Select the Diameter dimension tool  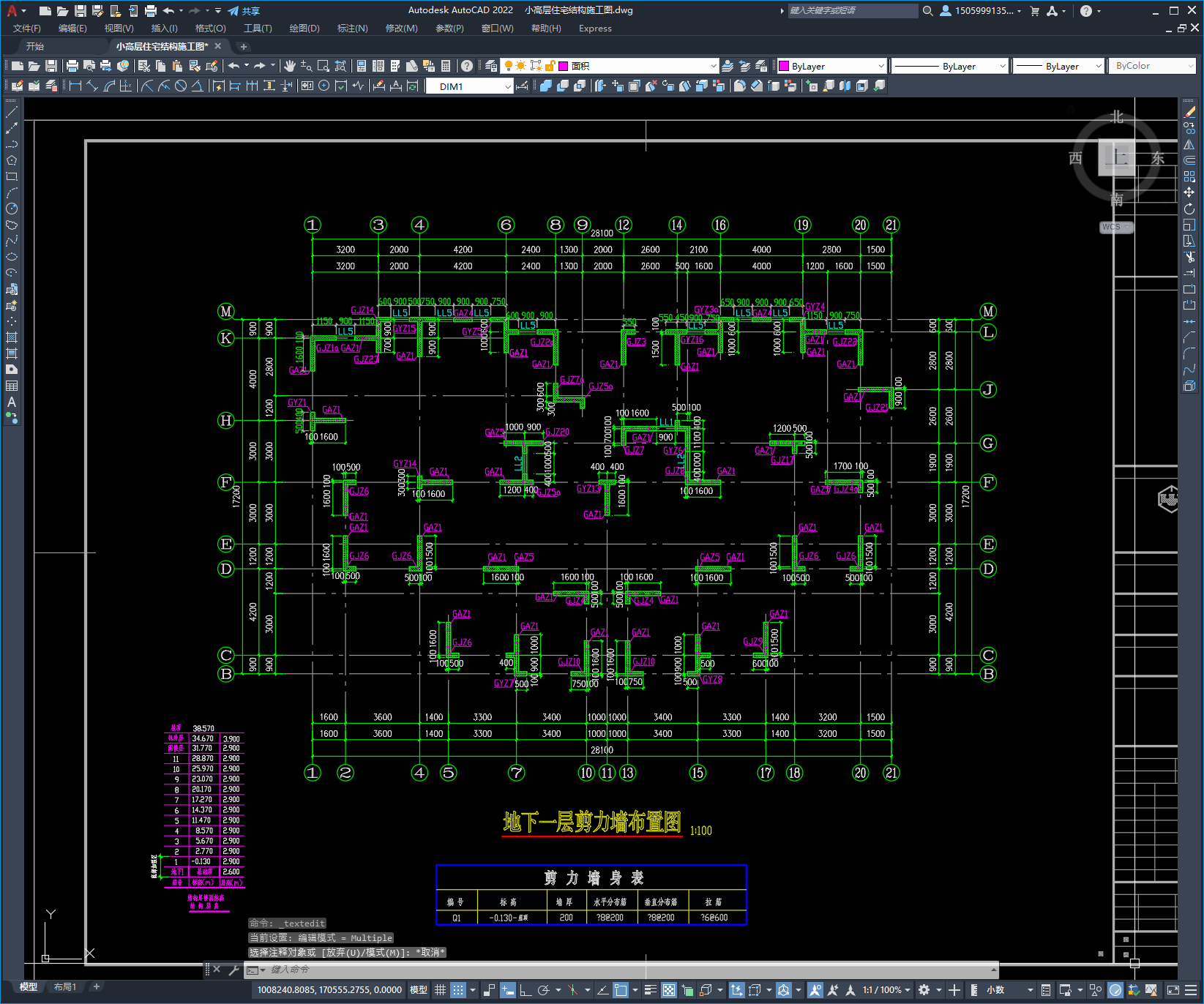click(181, 86)
